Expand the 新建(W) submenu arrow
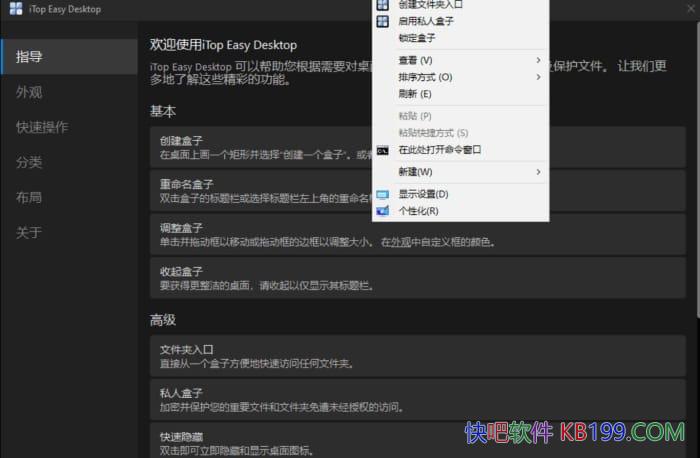 pos(538,172)
